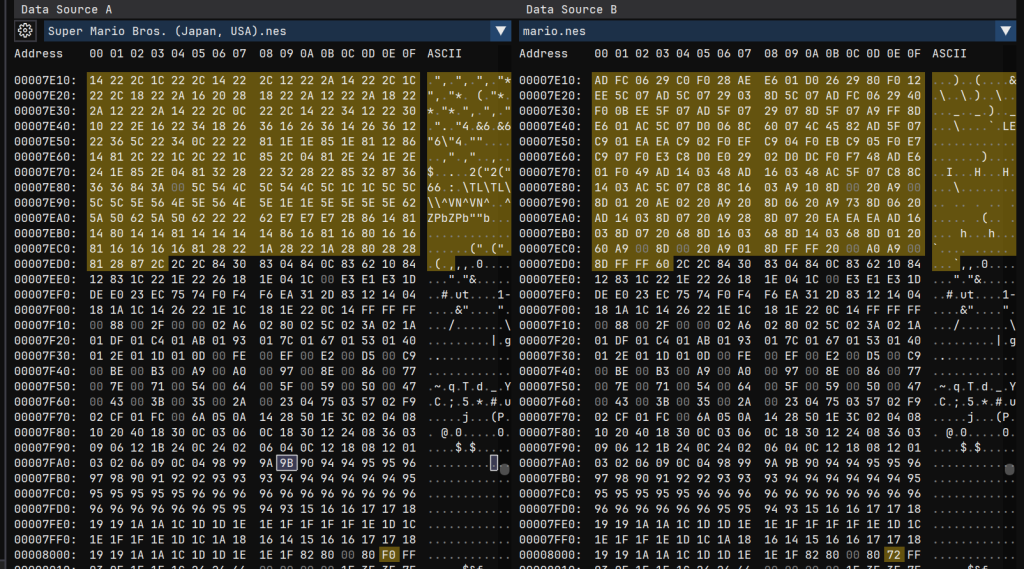The height and width of the screenshot is (569, 1024).
Task: Select address 00007FF0 in Data Source A
Action: click(x=43, y=537)
